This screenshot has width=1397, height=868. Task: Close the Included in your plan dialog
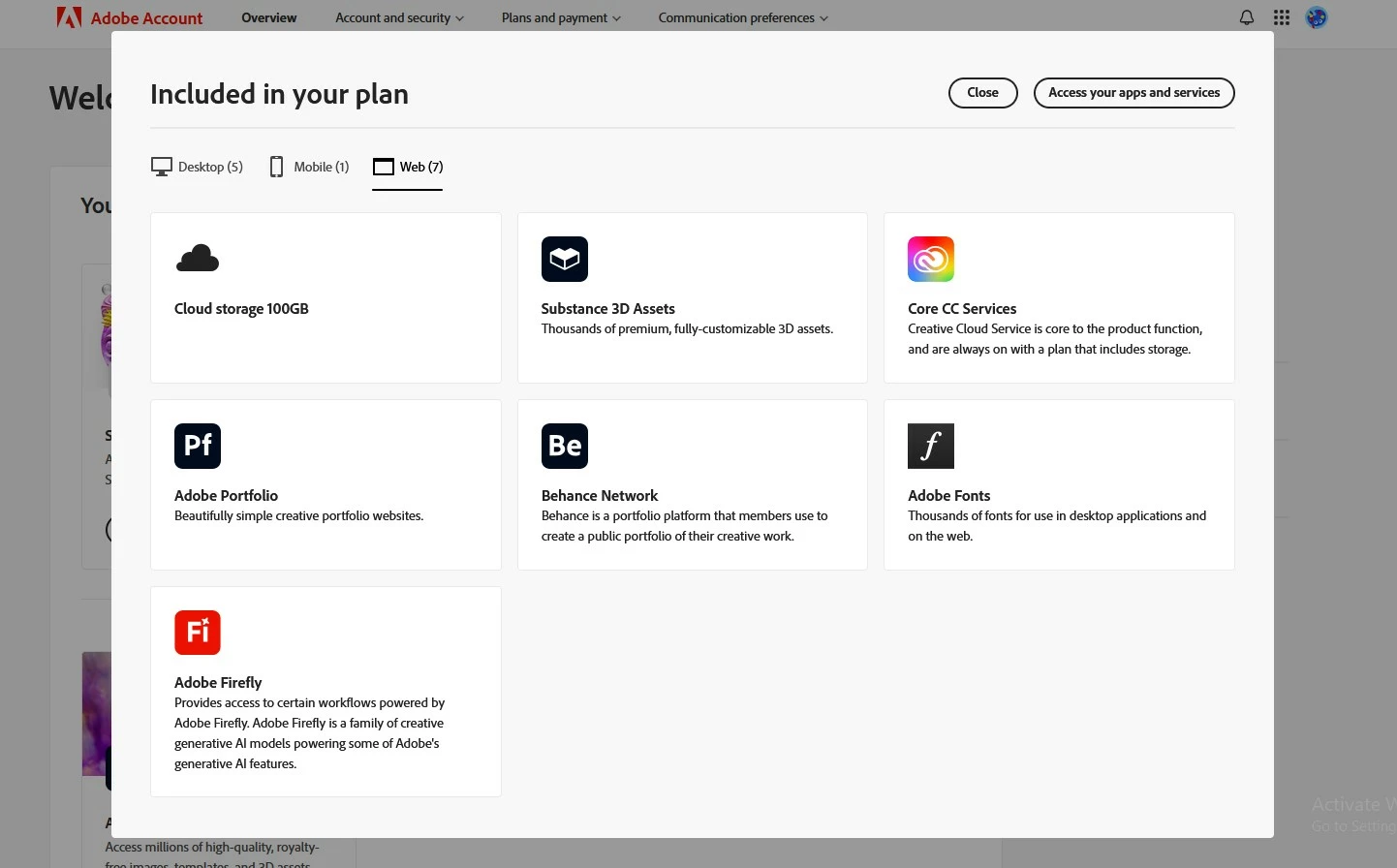click(982, 93)
